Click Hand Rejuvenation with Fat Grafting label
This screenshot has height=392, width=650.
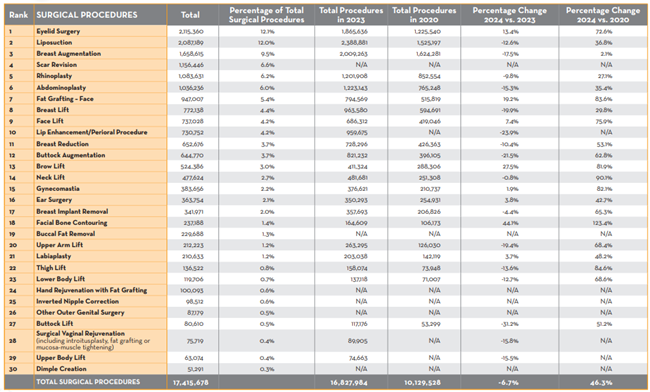click(x=92, y=290)
